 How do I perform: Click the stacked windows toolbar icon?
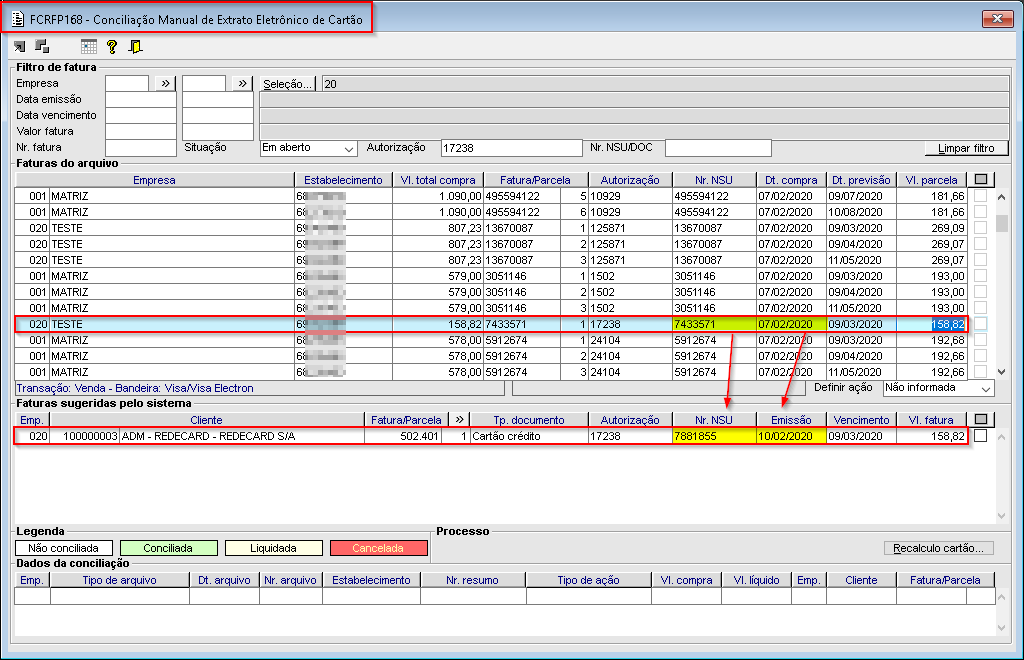point(42,46)
